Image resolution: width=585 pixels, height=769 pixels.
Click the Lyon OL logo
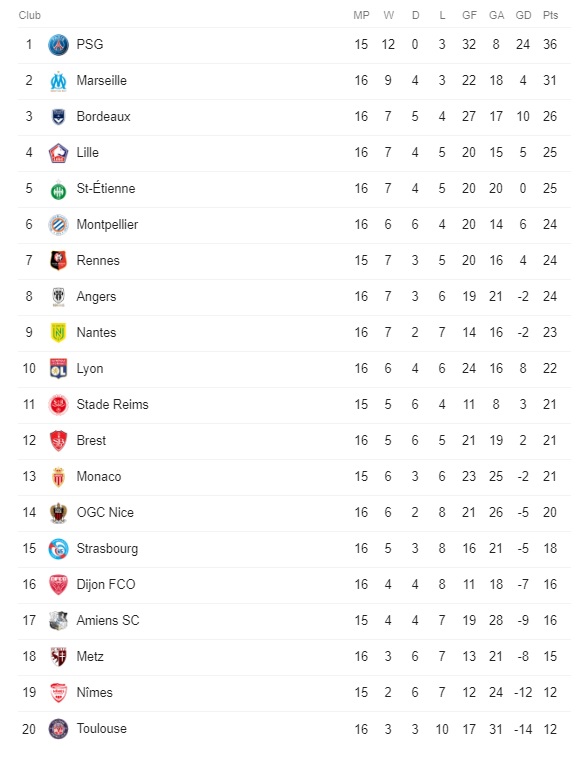point(58,369)
